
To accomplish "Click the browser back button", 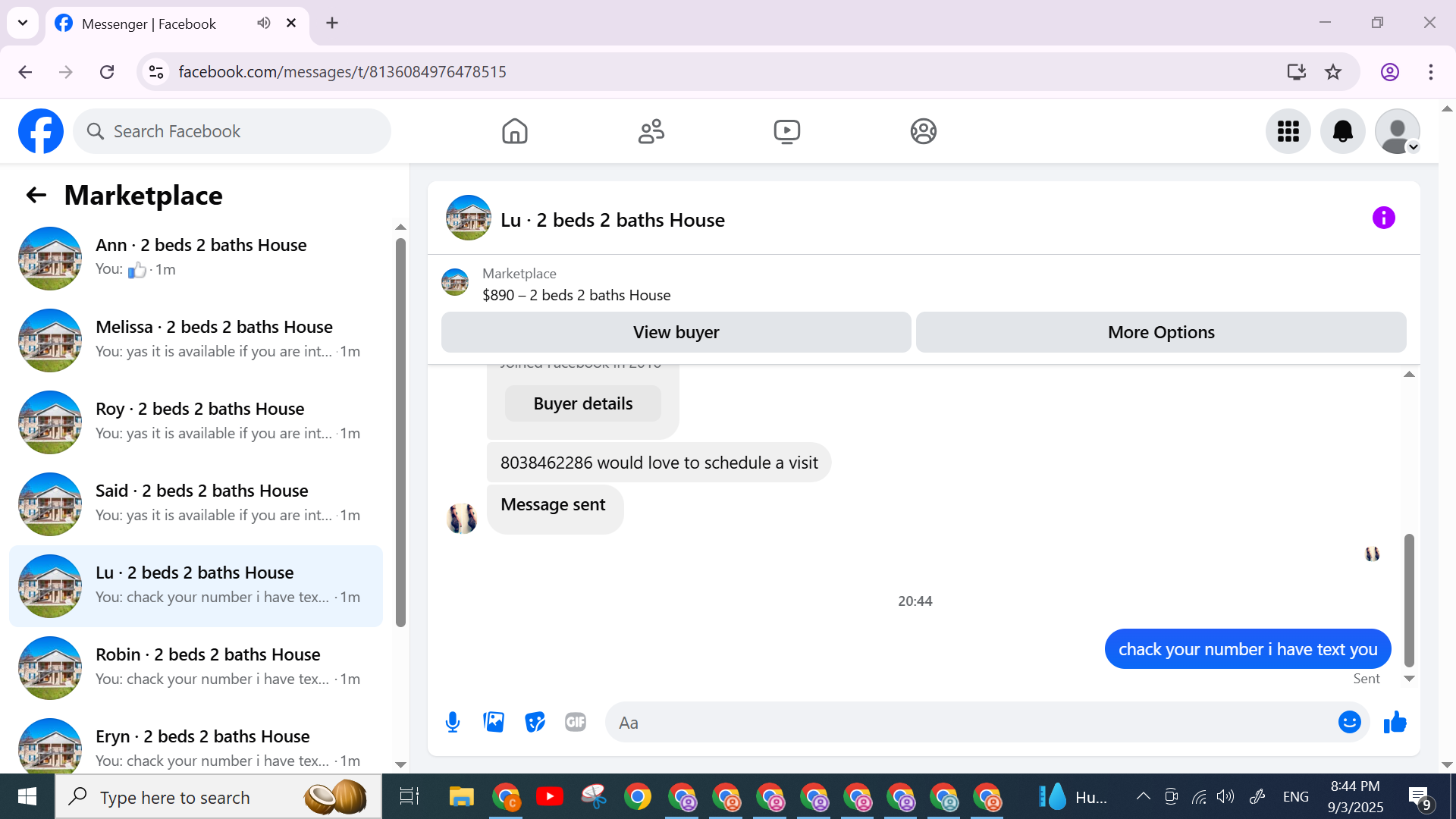I will tap(25, 72).
